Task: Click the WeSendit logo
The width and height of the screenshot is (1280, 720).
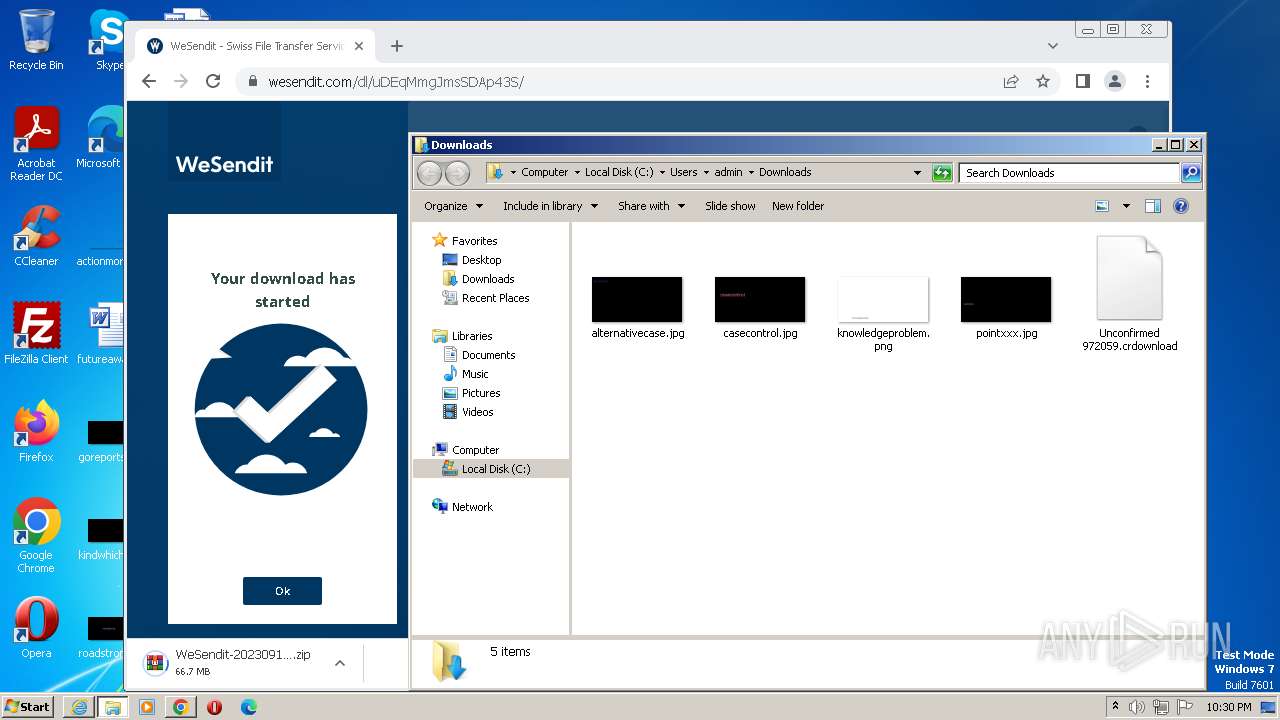Action: (224, 164)
